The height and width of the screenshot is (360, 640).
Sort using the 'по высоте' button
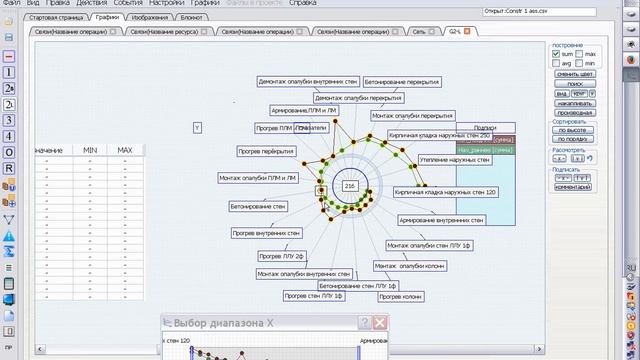click(573, 130)
